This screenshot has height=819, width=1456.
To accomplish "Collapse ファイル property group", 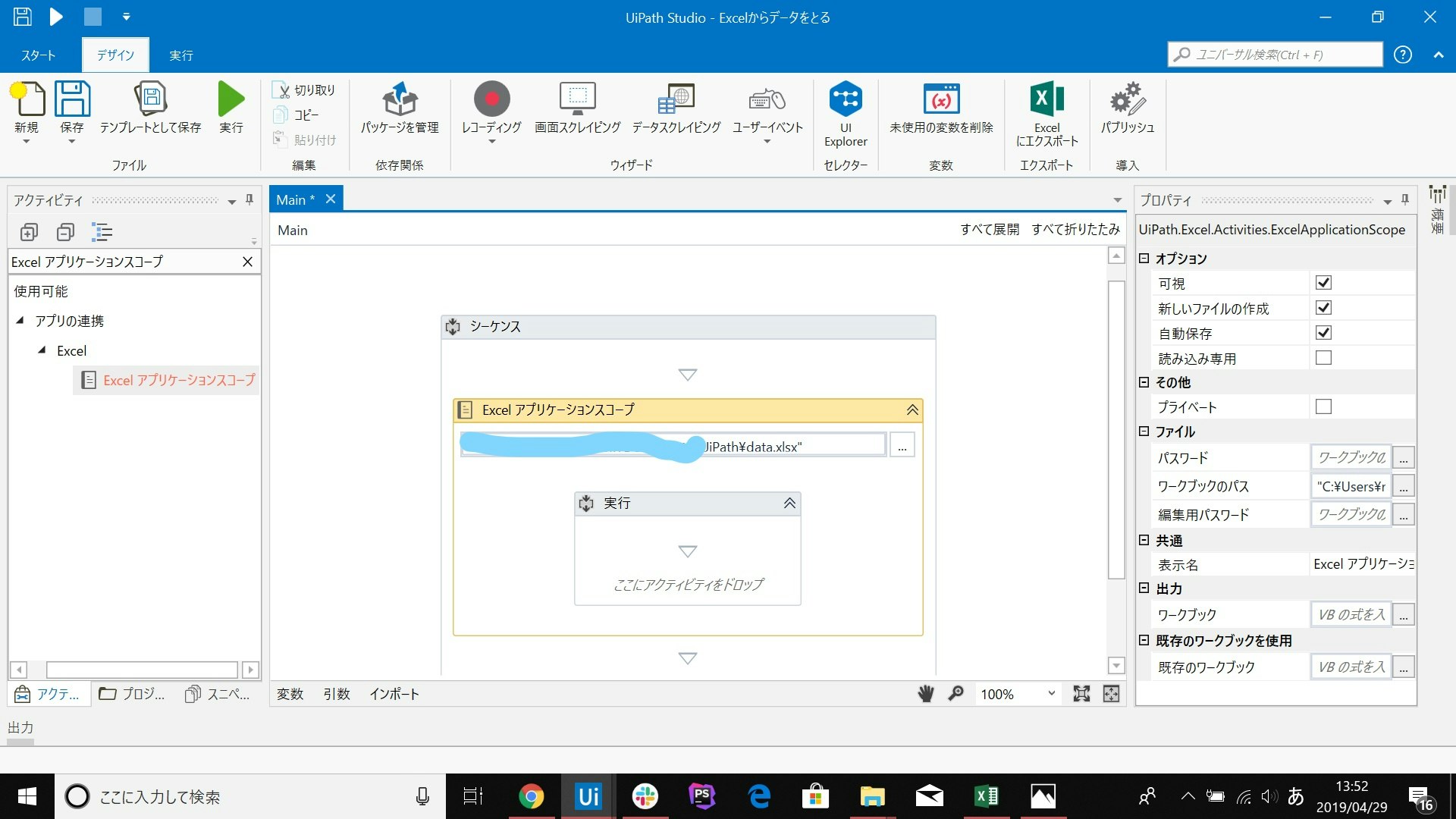I will point(1144,431).
